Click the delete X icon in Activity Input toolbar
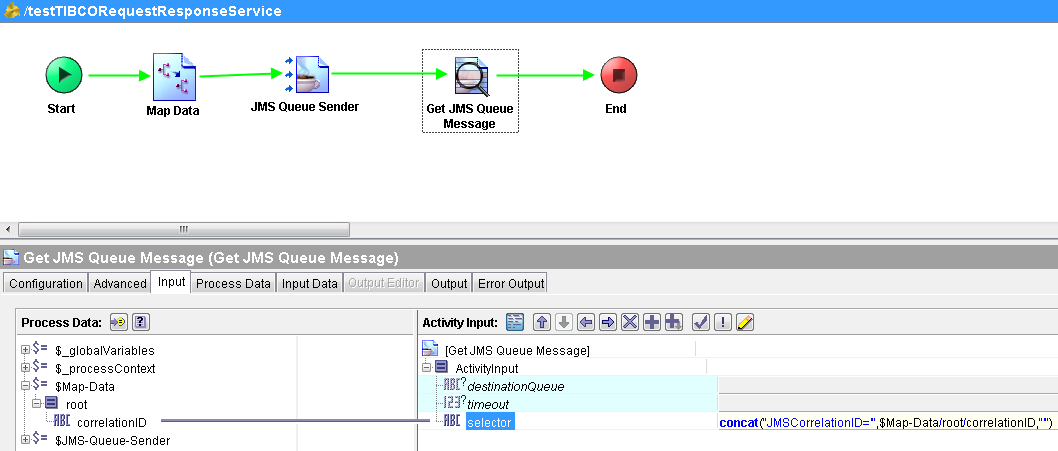This screenshot has height=451, width=1058. [630, 322]
